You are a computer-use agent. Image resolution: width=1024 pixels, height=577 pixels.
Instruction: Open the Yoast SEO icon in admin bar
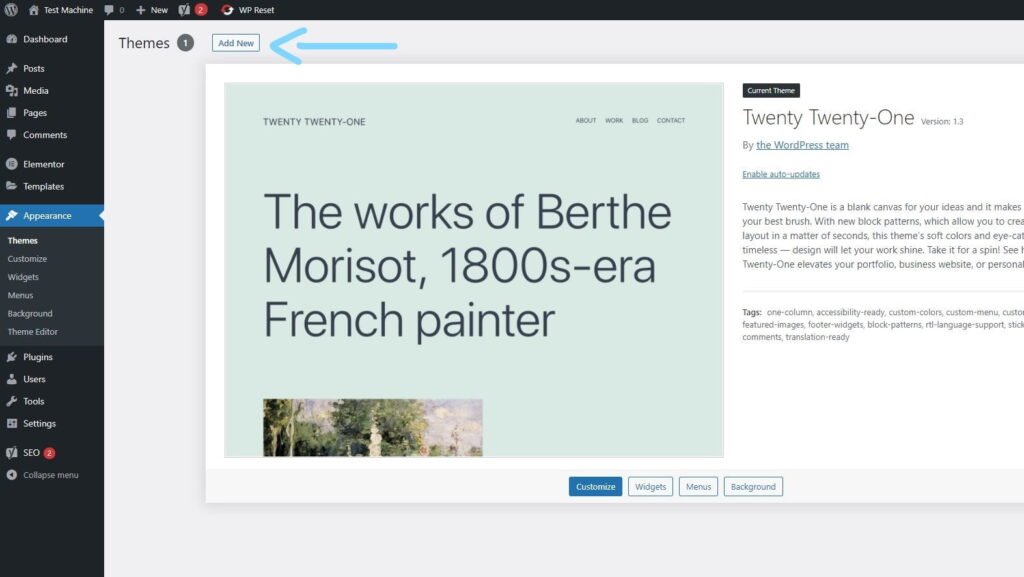(x=184, y=10)
